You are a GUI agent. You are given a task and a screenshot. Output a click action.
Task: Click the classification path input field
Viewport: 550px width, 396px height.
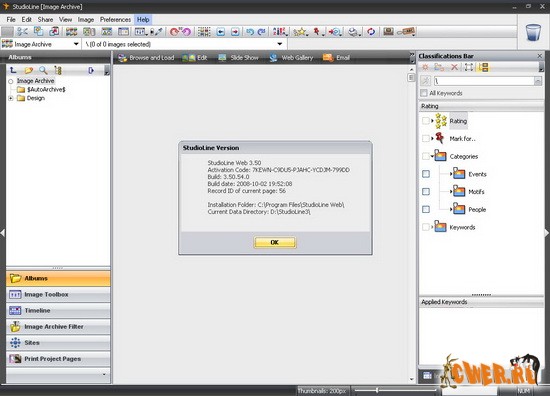click(484, 81)
